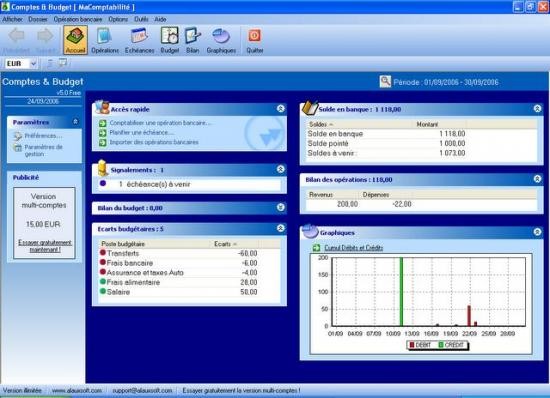
Task: Open Cumul Débits et Crédits link
Action: pos(354,248)
